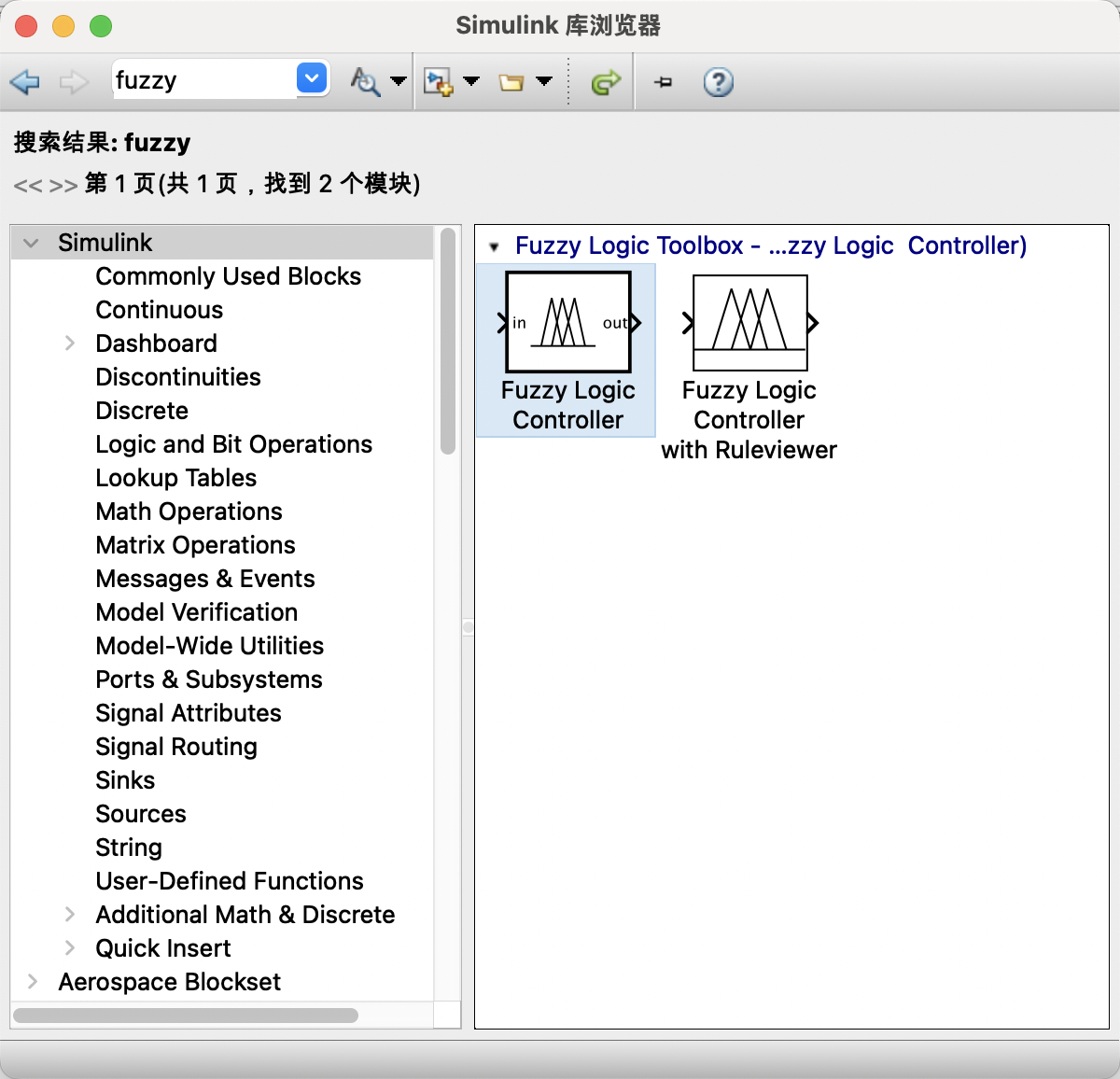1120x1079 pixels.
Task: Select the Lookup Tables library
Action: point(176,478)
